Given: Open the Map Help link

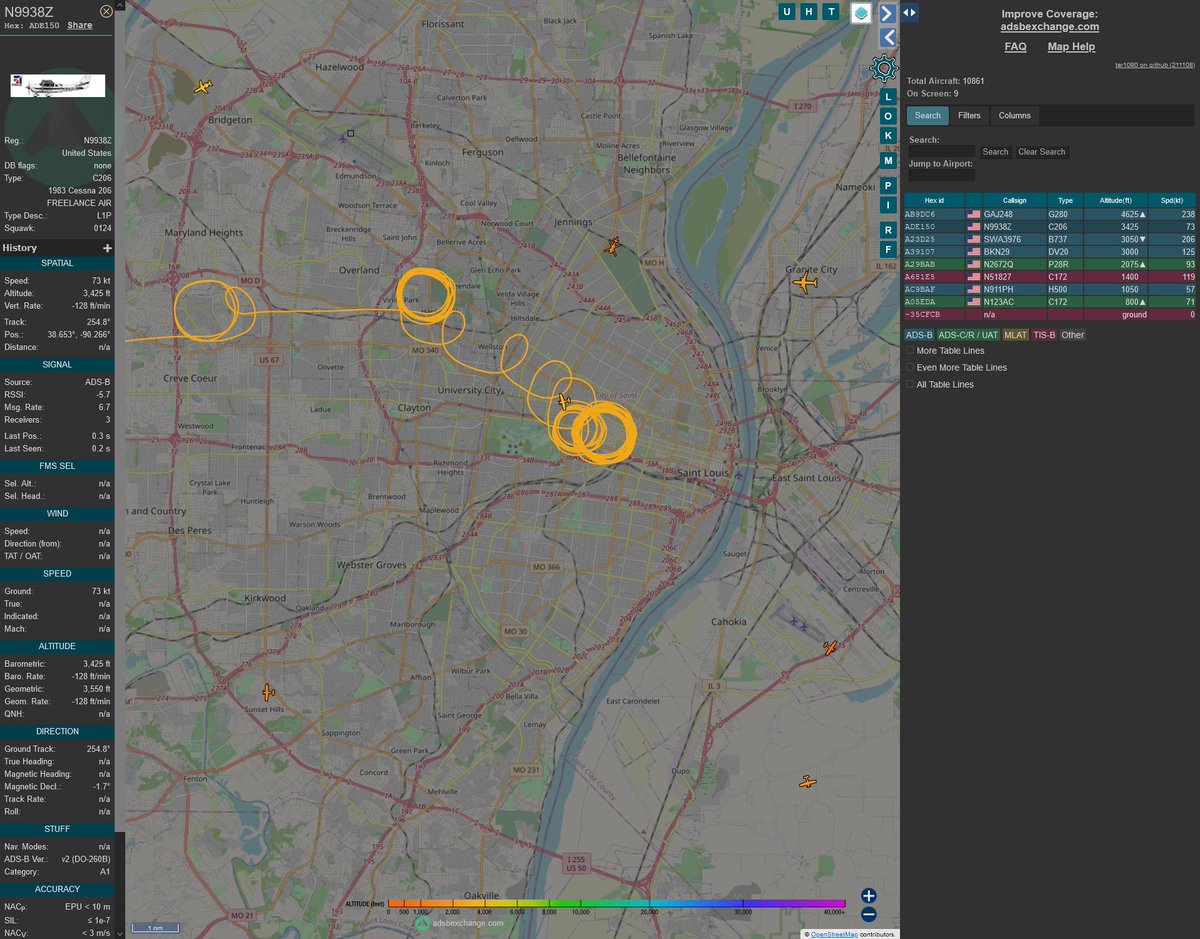Looking at the screenshot, I should click(x=1071, y=47).
